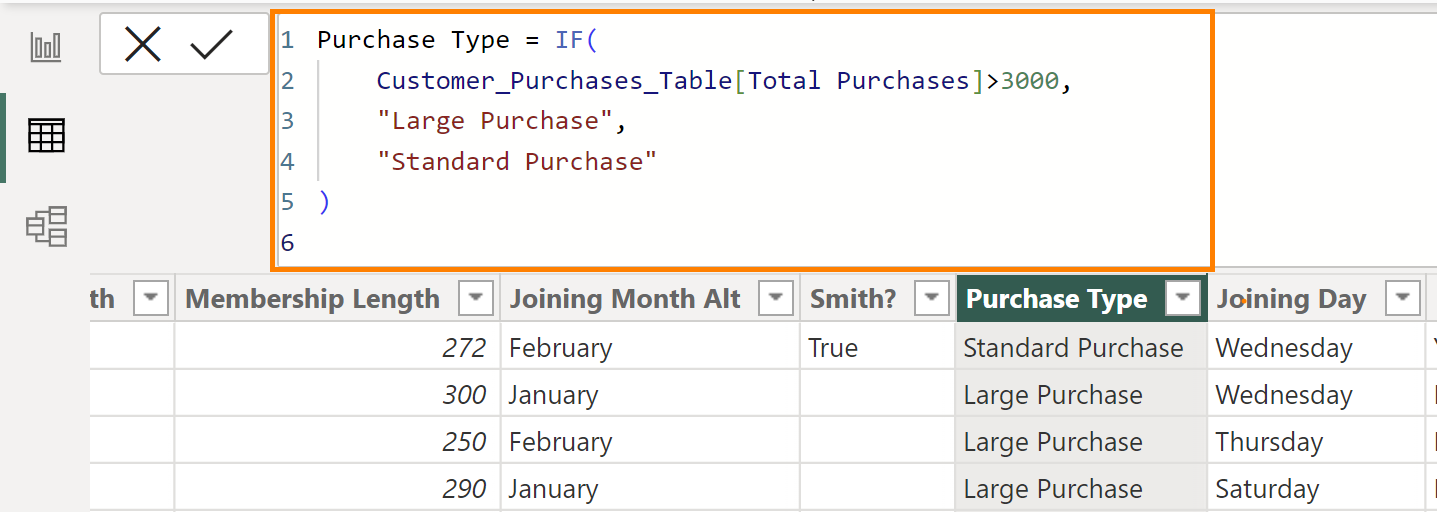This screenshot has width=1437, height=512.
Task: Click inside the DAX formula editor
Action: [800, 200]
